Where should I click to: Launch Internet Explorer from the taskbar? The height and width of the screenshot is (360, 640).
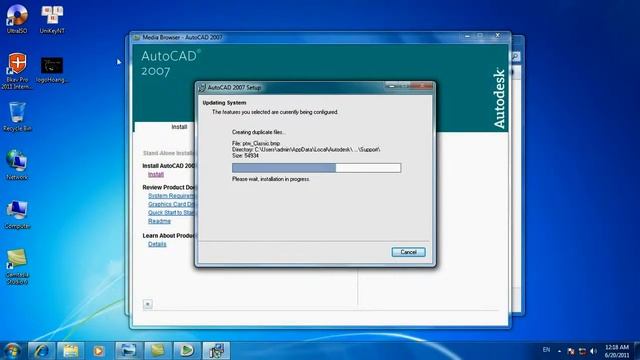41,351
